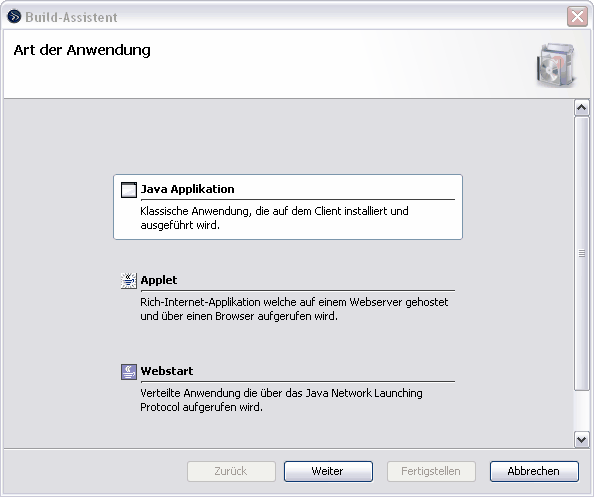The image size is (594, 497).
Task: Click the vertical scrollbar thumb
Action: tap(581, 253)
